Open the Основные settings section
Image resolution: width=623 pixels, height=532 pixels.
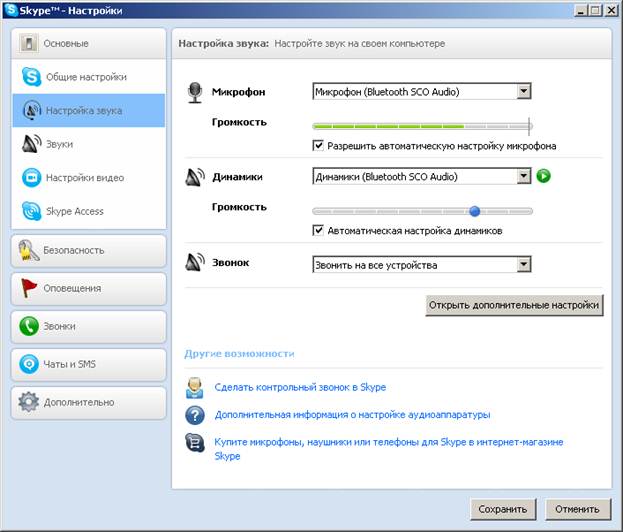point(89,43)
